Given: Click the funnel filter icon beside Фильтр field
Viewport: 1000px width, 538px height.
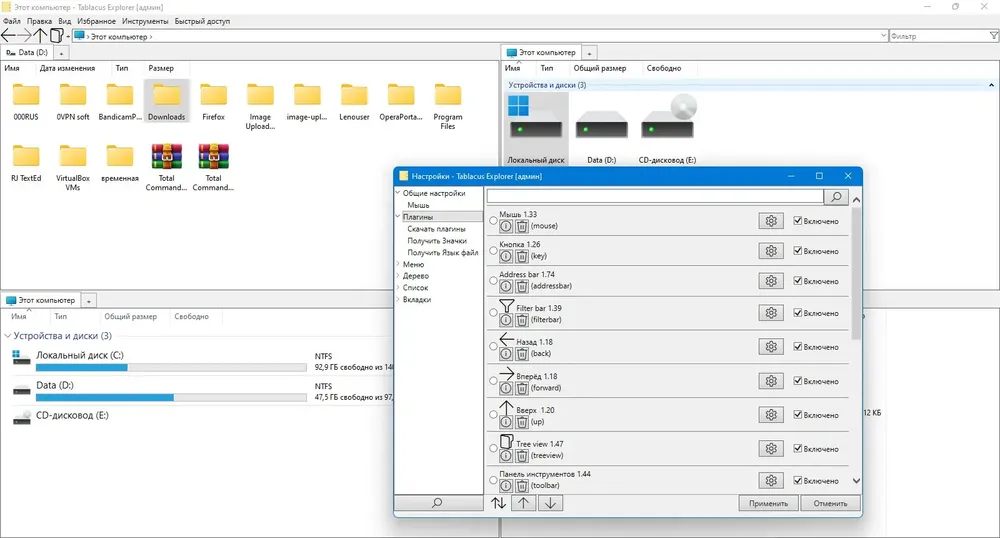Looking at the screenshot, I should [x=994, y=36].
